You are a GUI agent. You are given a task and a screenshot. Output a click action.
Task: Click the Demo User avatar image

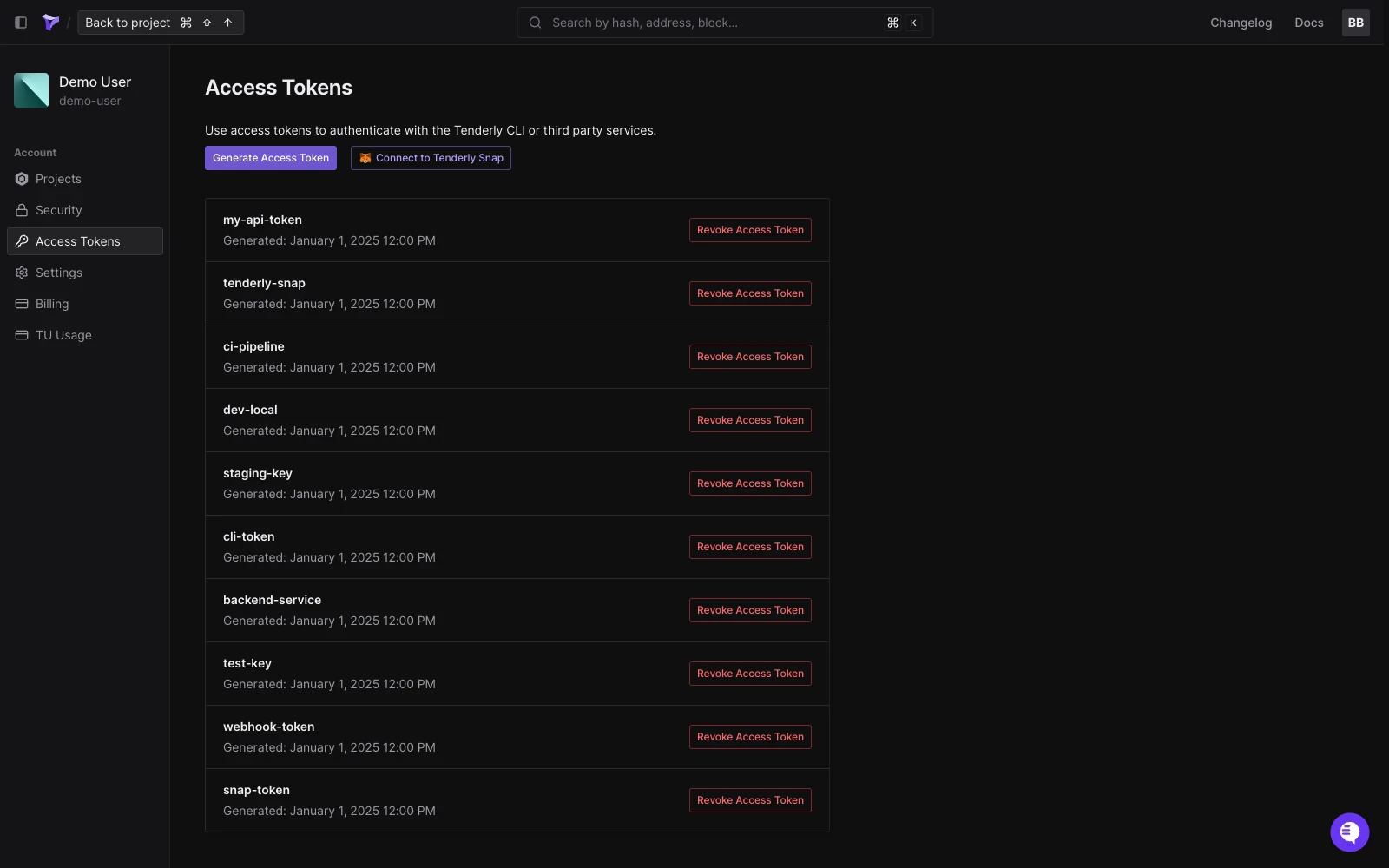(31, 90)
